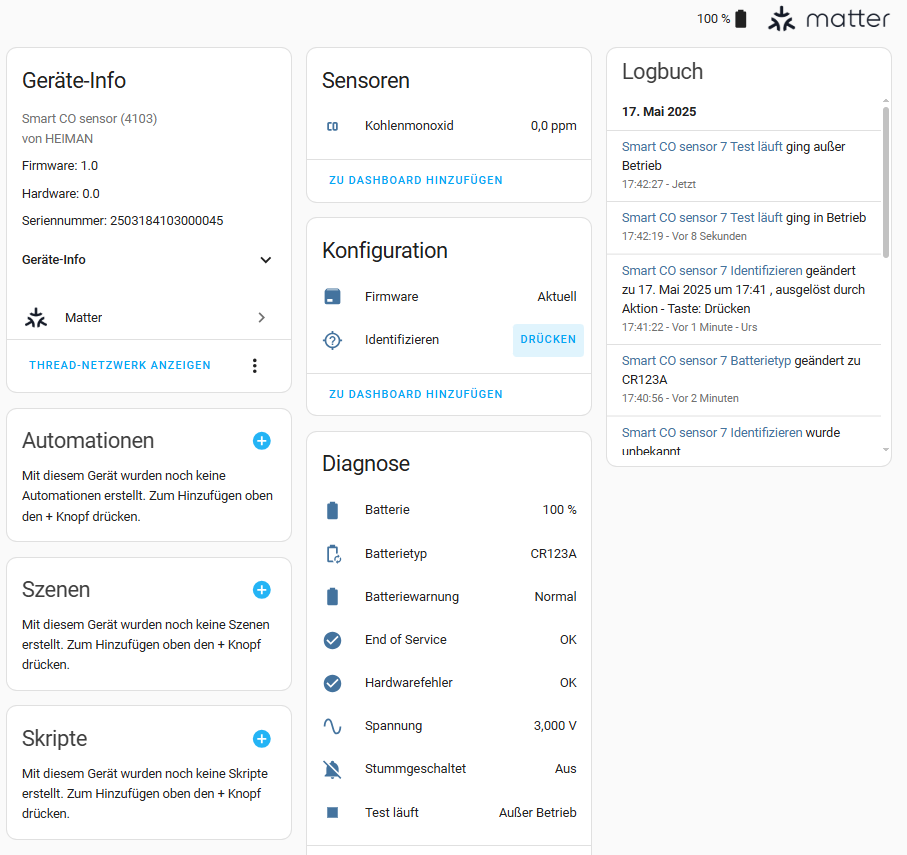Click the Identifizieren target icon

pos(333,340)
